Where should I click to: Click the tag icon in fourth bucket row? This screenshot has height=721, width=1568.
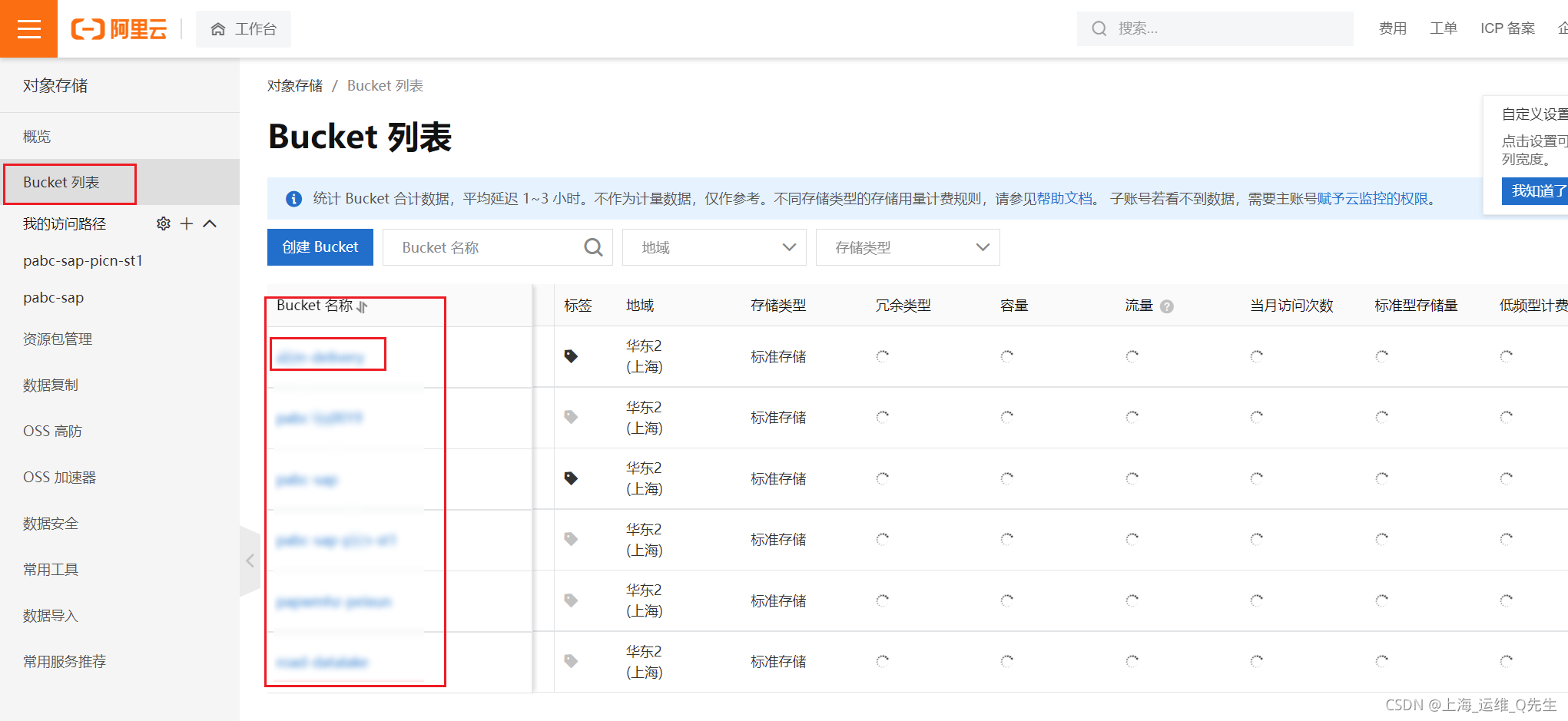point(571,539)
